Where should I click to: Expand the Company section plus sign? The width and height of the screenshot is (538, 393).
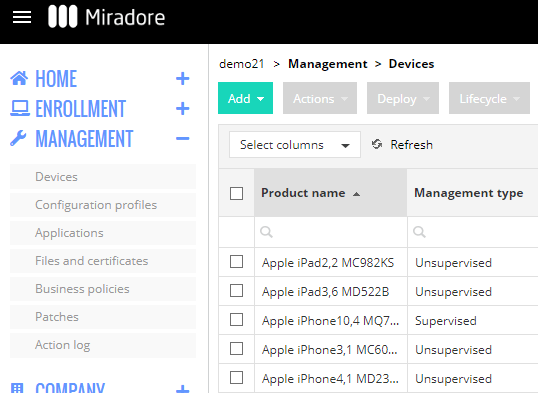pyautogui.click(x=183, y=389)
